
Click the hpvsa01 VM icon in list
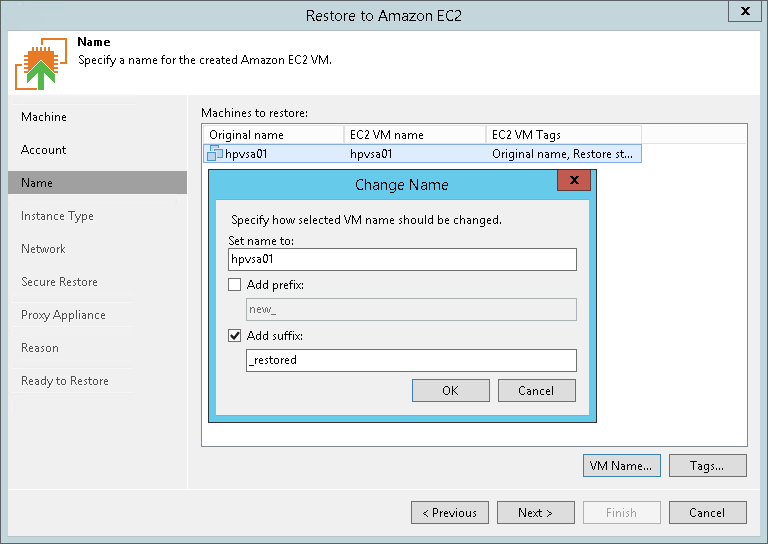214,154
